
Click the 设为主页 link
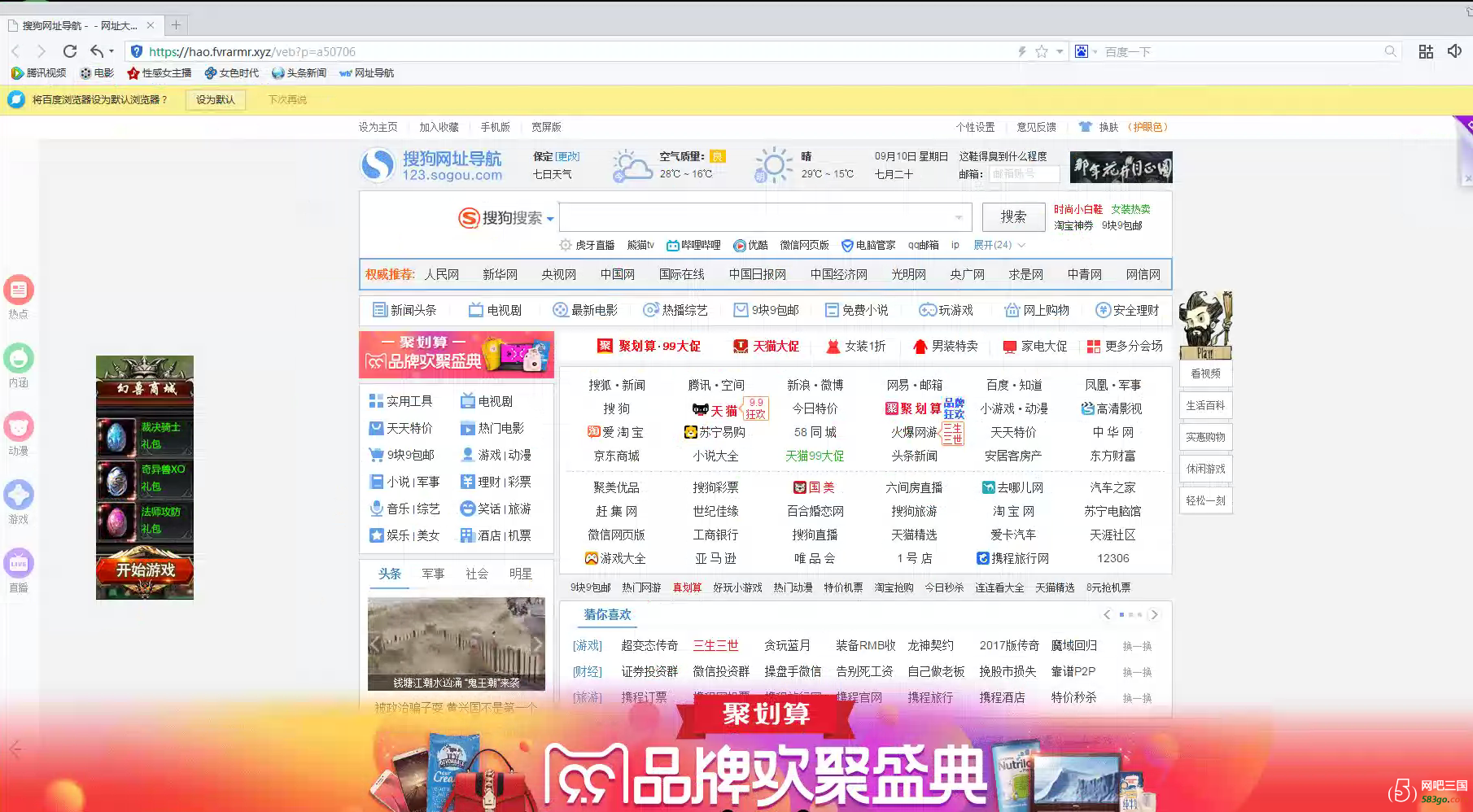[x=378, y=127]
